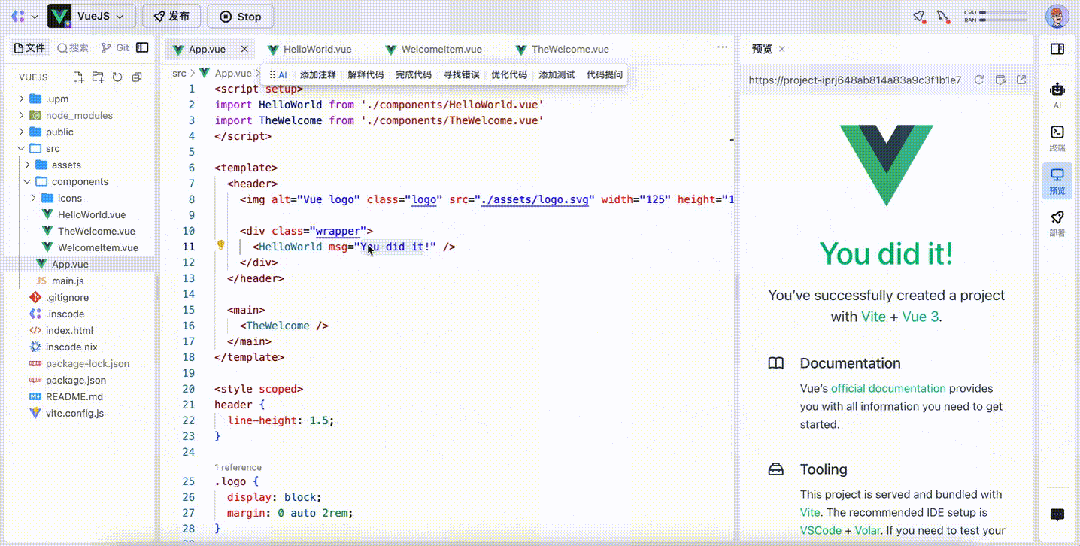Refresh the file explorer
The height and width of the screenshot is (546, 1080).
[x=118, y=76]
